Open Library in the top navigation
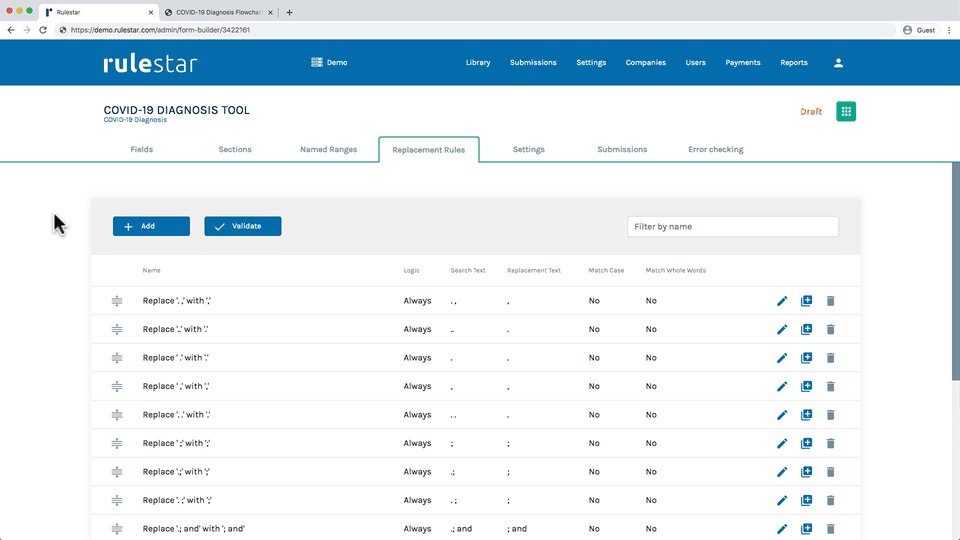This screenshot has height=540, width=960. click(478, 62)
